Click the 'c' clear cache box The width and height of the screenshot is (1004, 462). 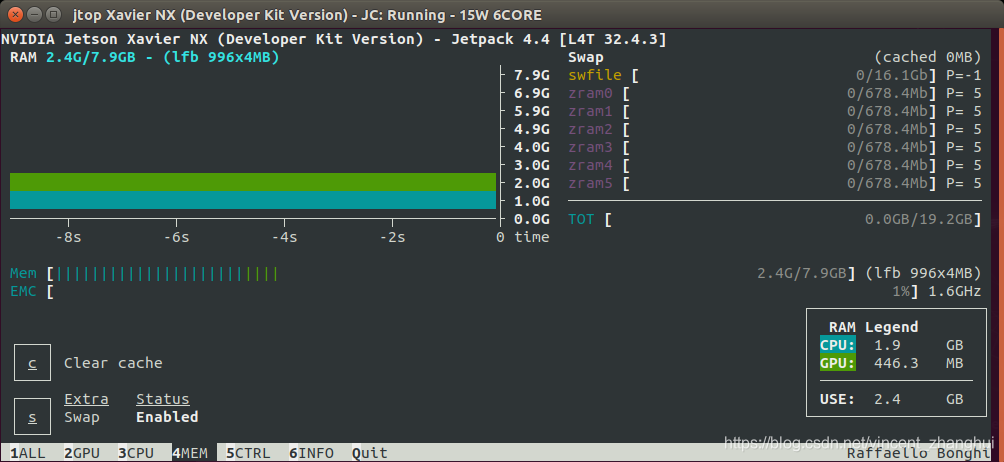(x=33, y=363)
